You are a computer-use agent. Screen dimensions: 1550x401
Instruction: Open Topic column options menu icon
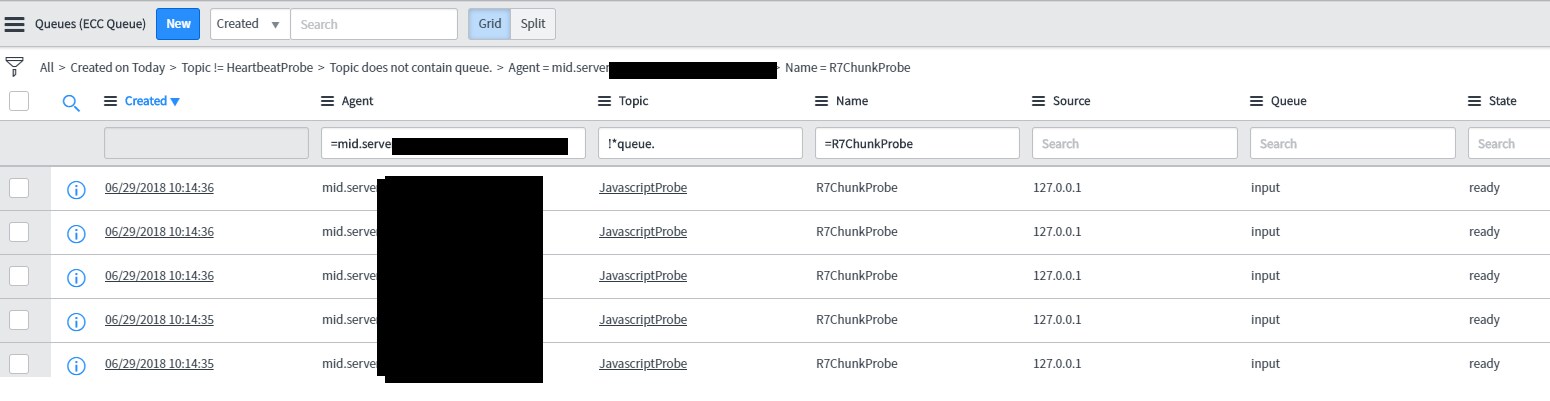tap(604, 101)
